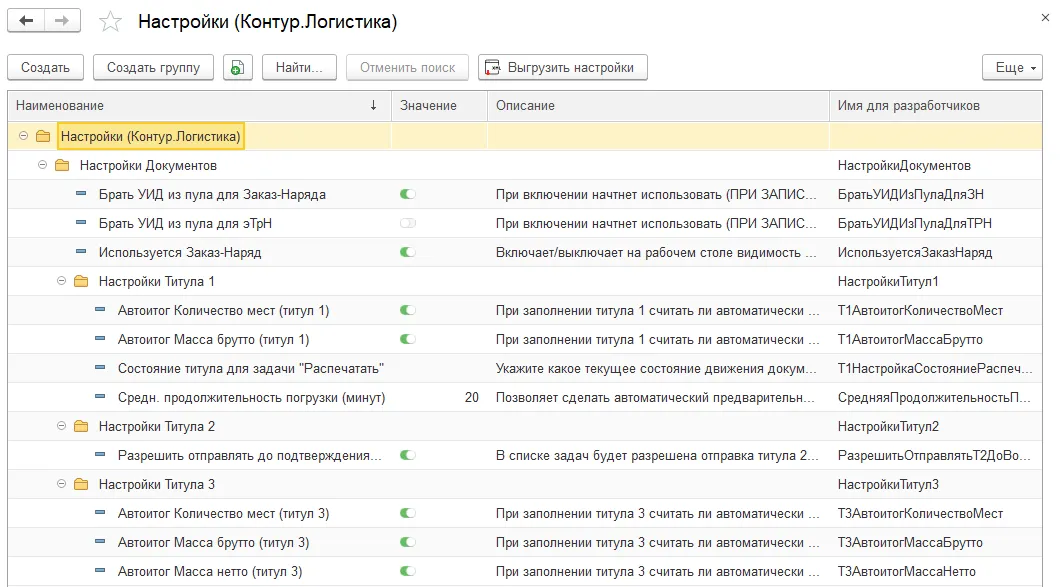Enable switch for Брать УИД из пула для эТрН
This screenshot has width=1060, height=587.
click(408, 223)
